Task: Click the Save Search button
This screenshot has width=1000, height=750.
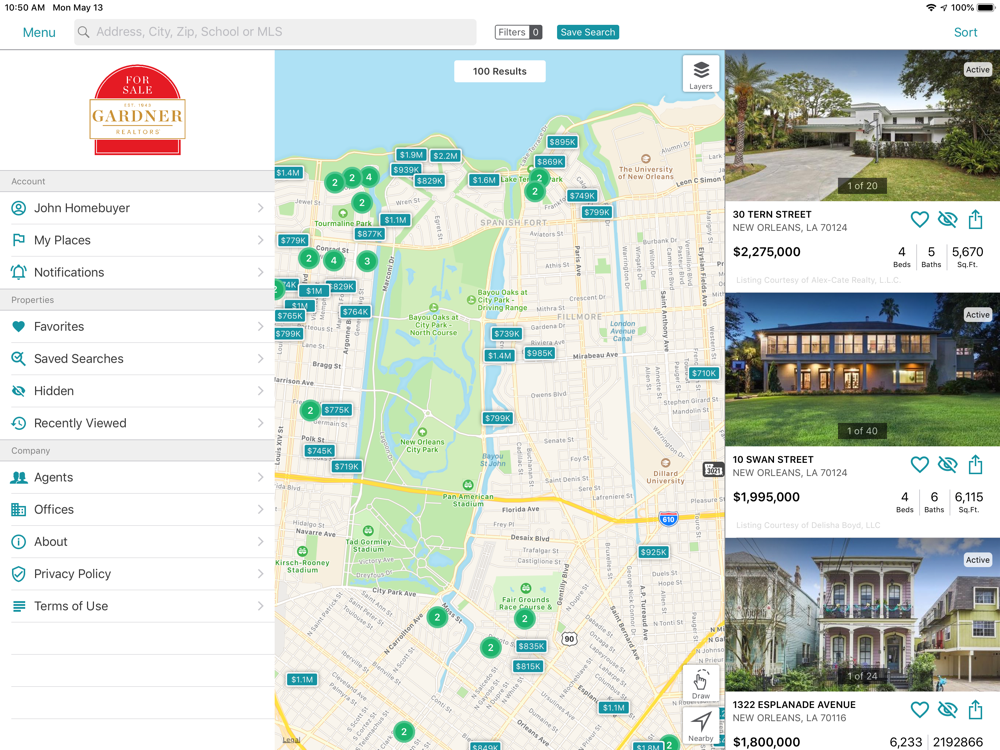Action: [x=587, y=32]
